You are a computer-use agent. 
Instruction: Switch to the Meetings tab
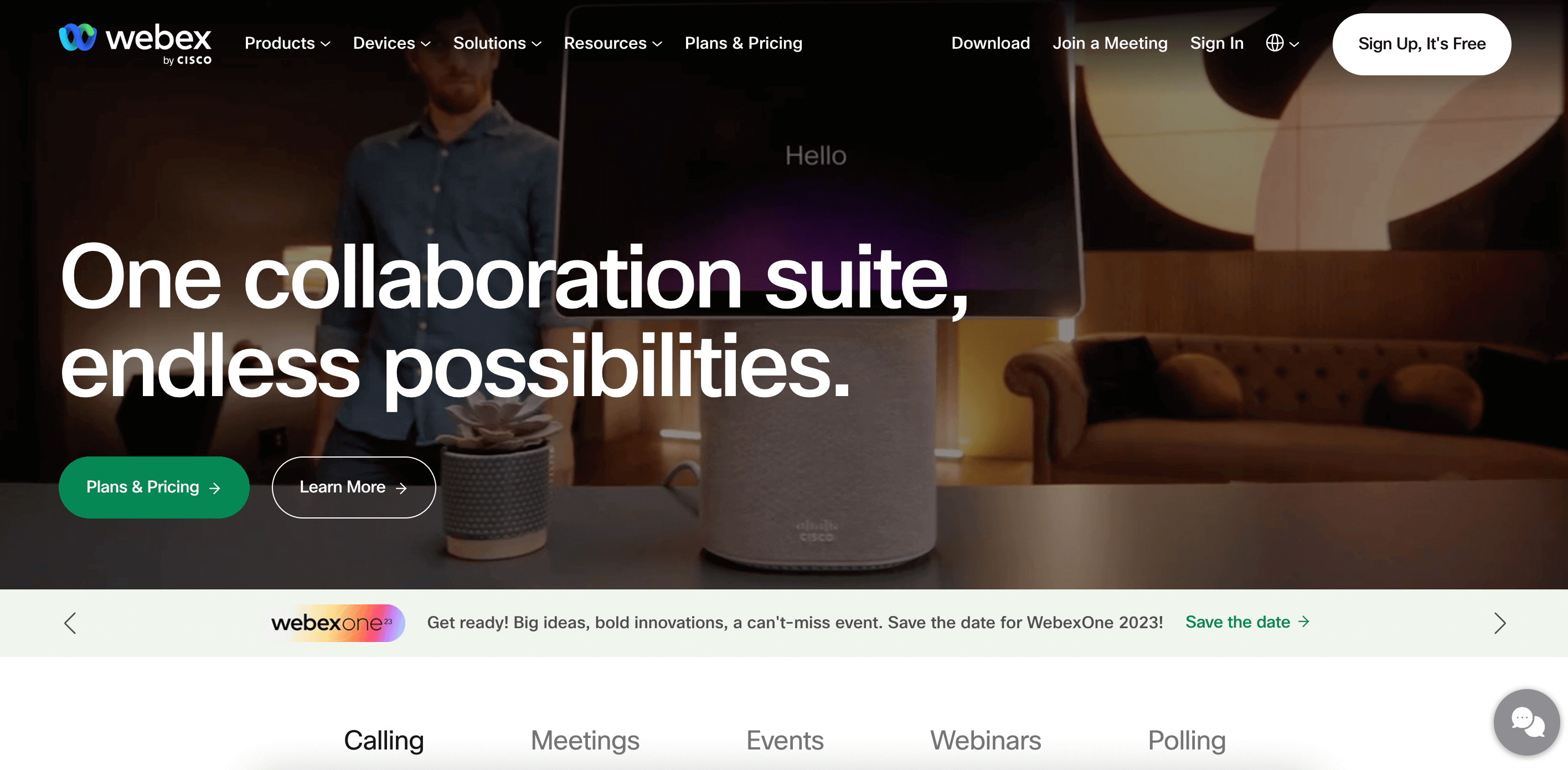[585, 740]
